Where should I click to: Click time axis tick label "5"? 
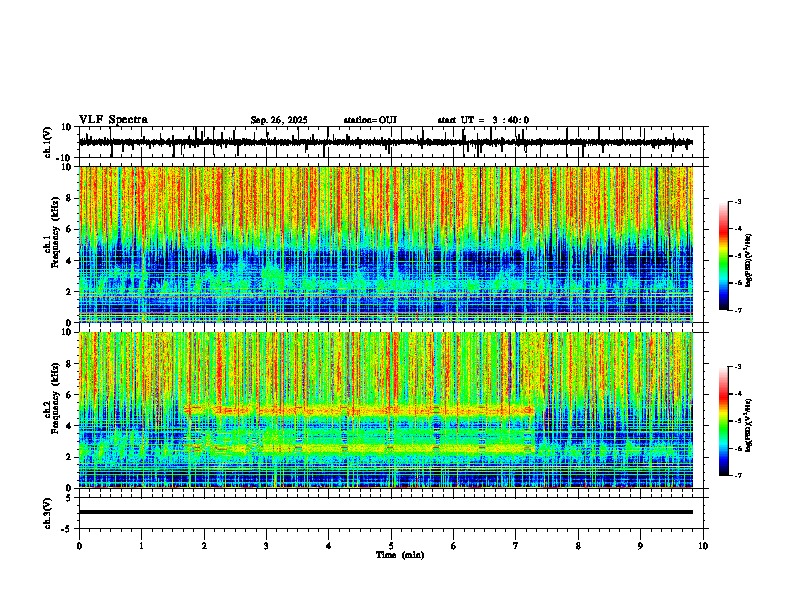click(x=391, y=546)
